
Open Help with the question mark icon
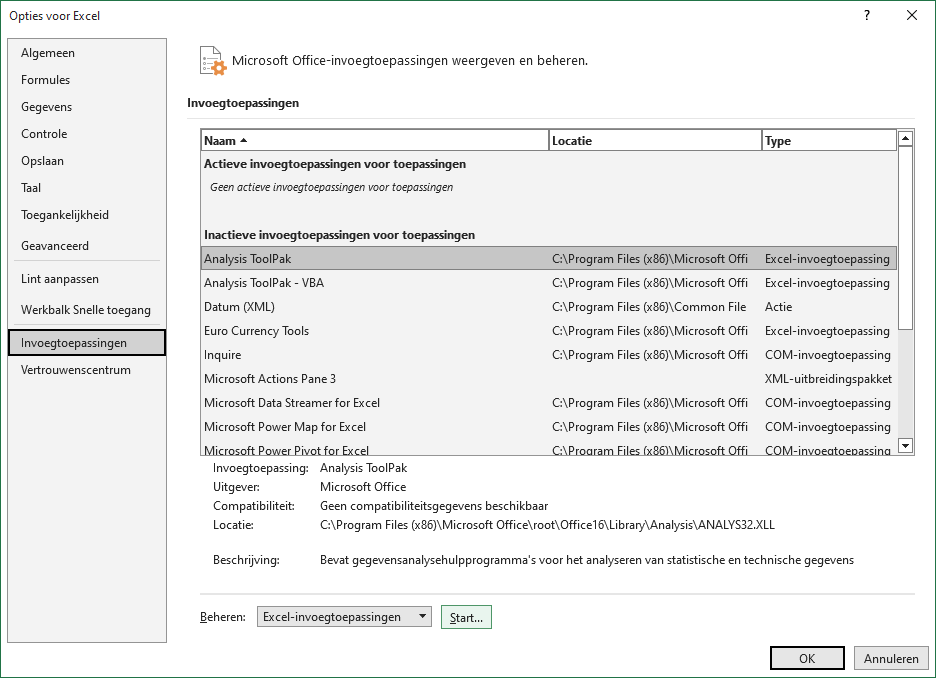click(x=867, y=16)
